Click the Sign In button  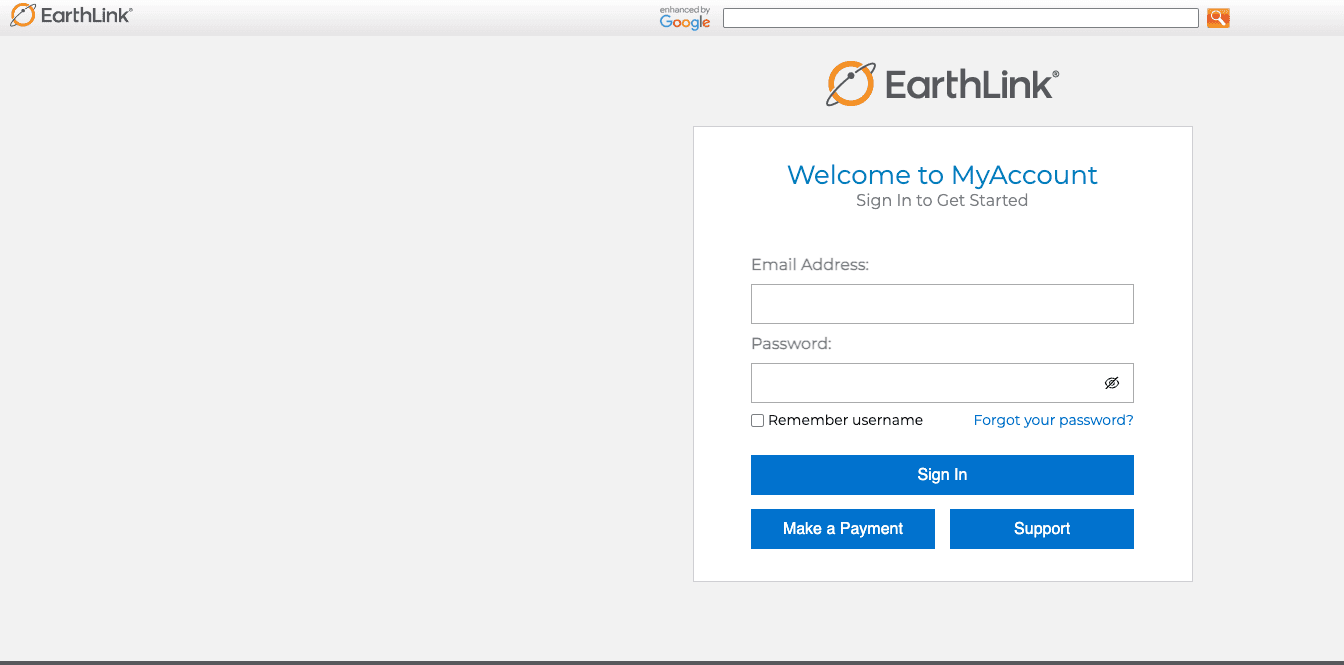click(942, 475)
